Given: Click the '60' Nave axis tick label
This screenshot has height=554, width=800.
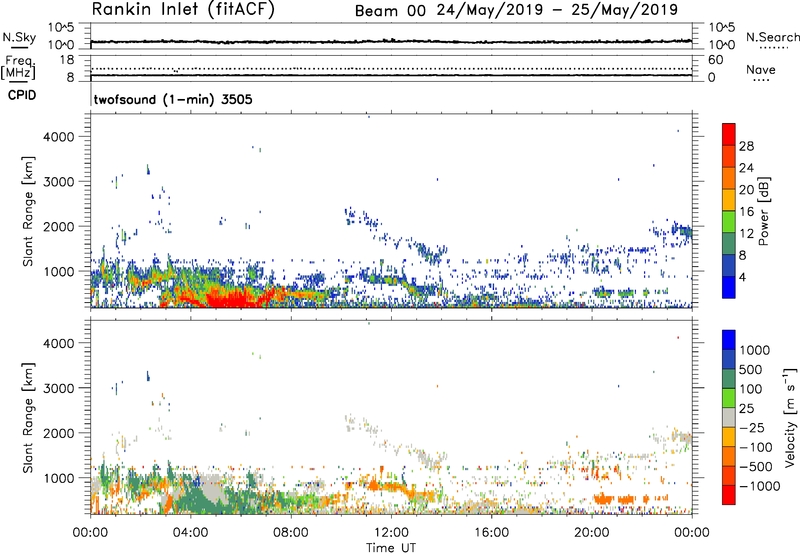Looking at the screenshot, I should [x=715, y=60].
